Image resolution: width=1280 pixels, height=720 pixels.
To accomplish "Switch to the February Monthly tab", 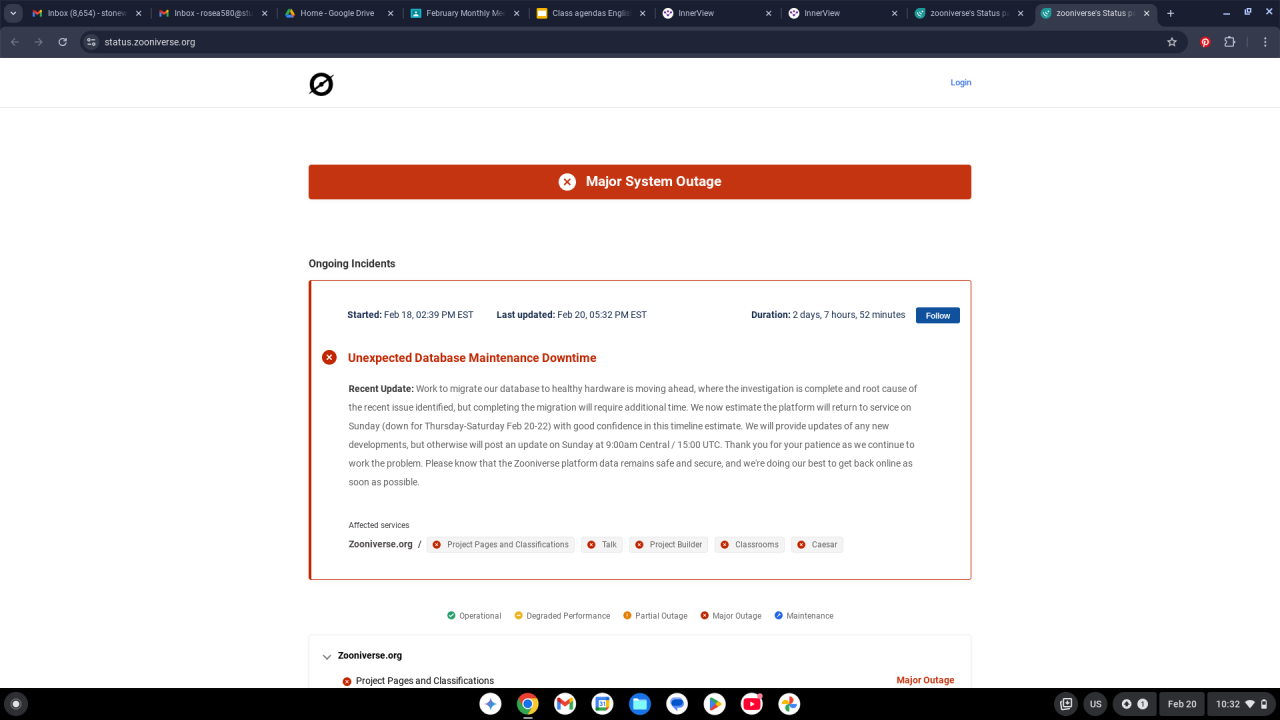I will [x=465, y=14].
